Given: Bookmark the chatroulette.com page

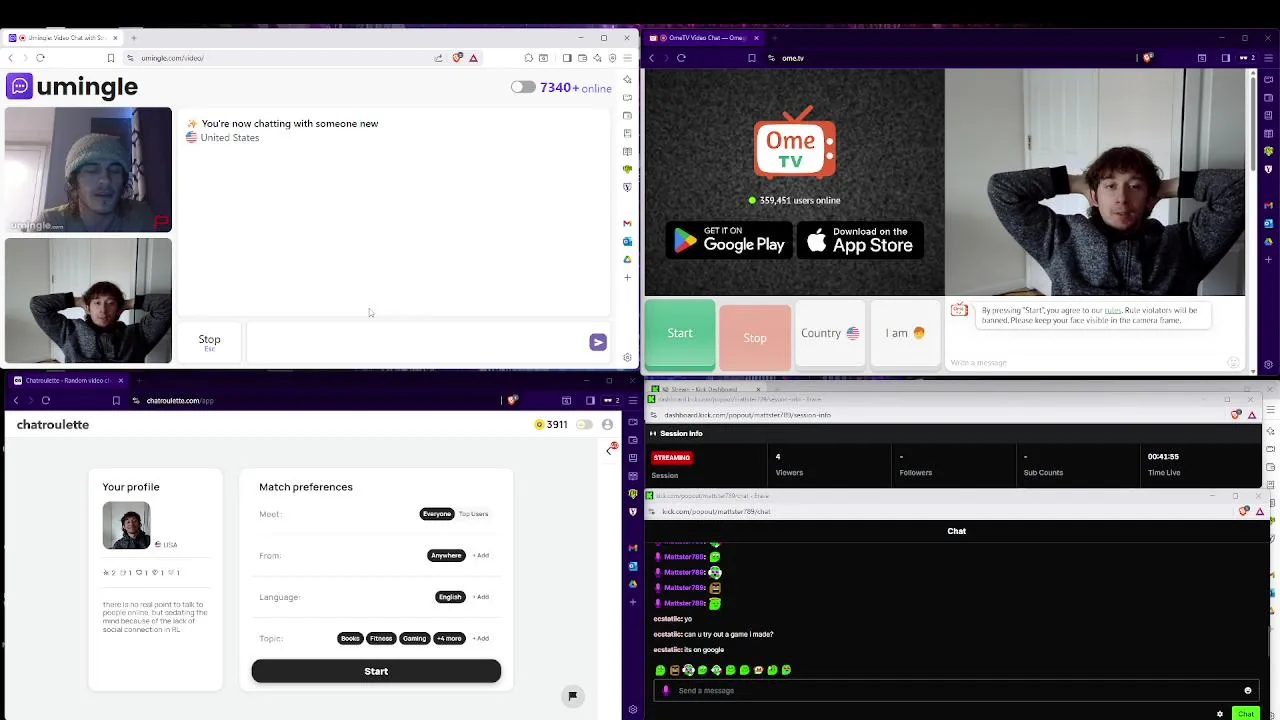Looking at the screenshot, I should [x=116, y=400].
